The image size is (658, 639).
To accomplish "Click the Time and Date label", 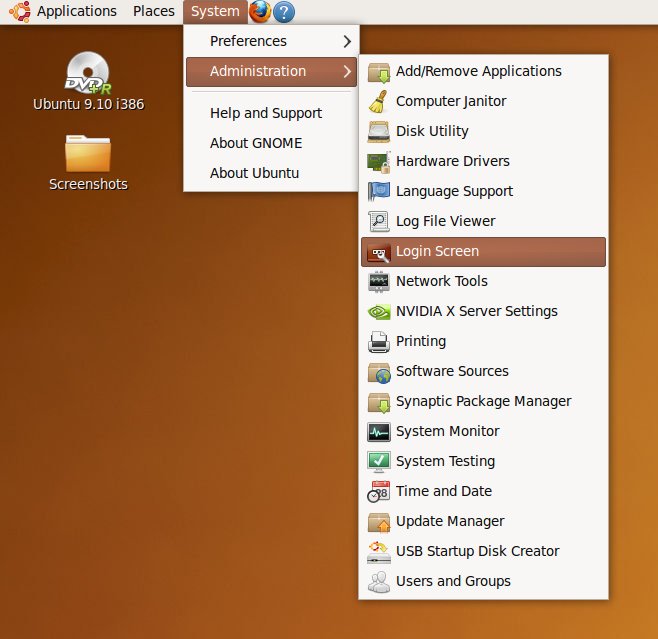I will click(444, 491).
